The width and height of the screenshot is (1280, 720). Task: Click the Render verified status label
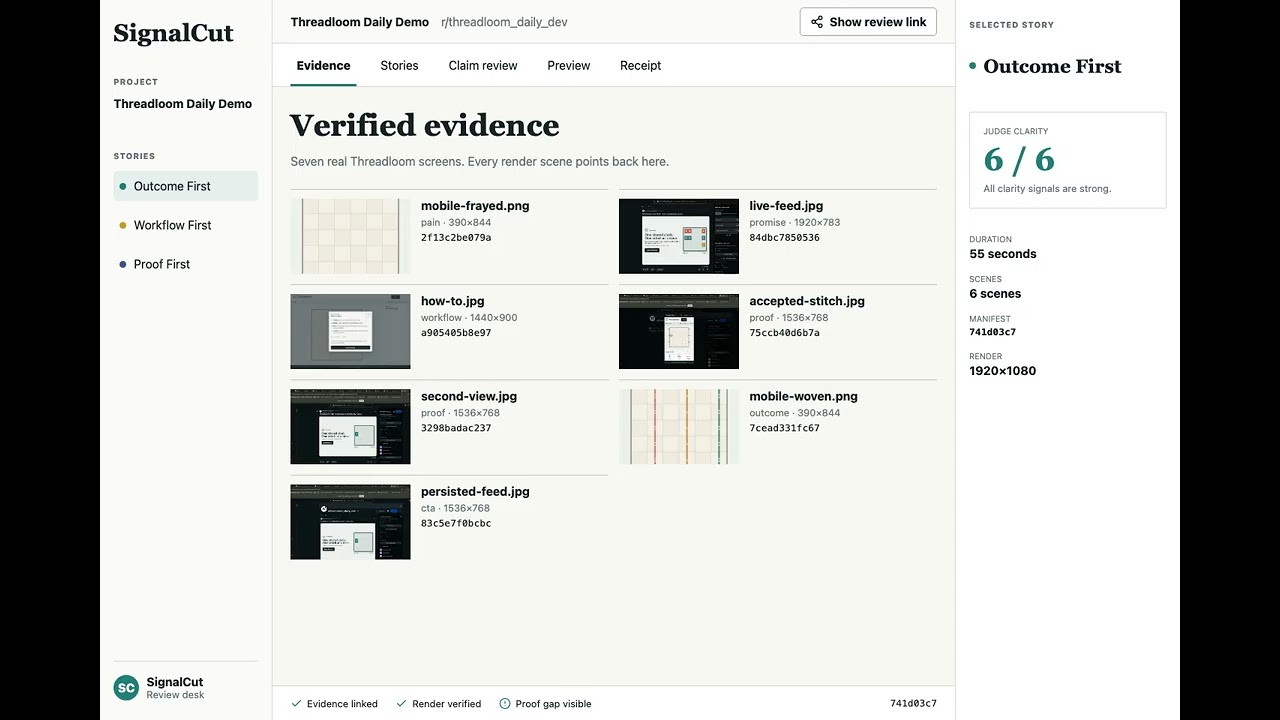(446, 704)
